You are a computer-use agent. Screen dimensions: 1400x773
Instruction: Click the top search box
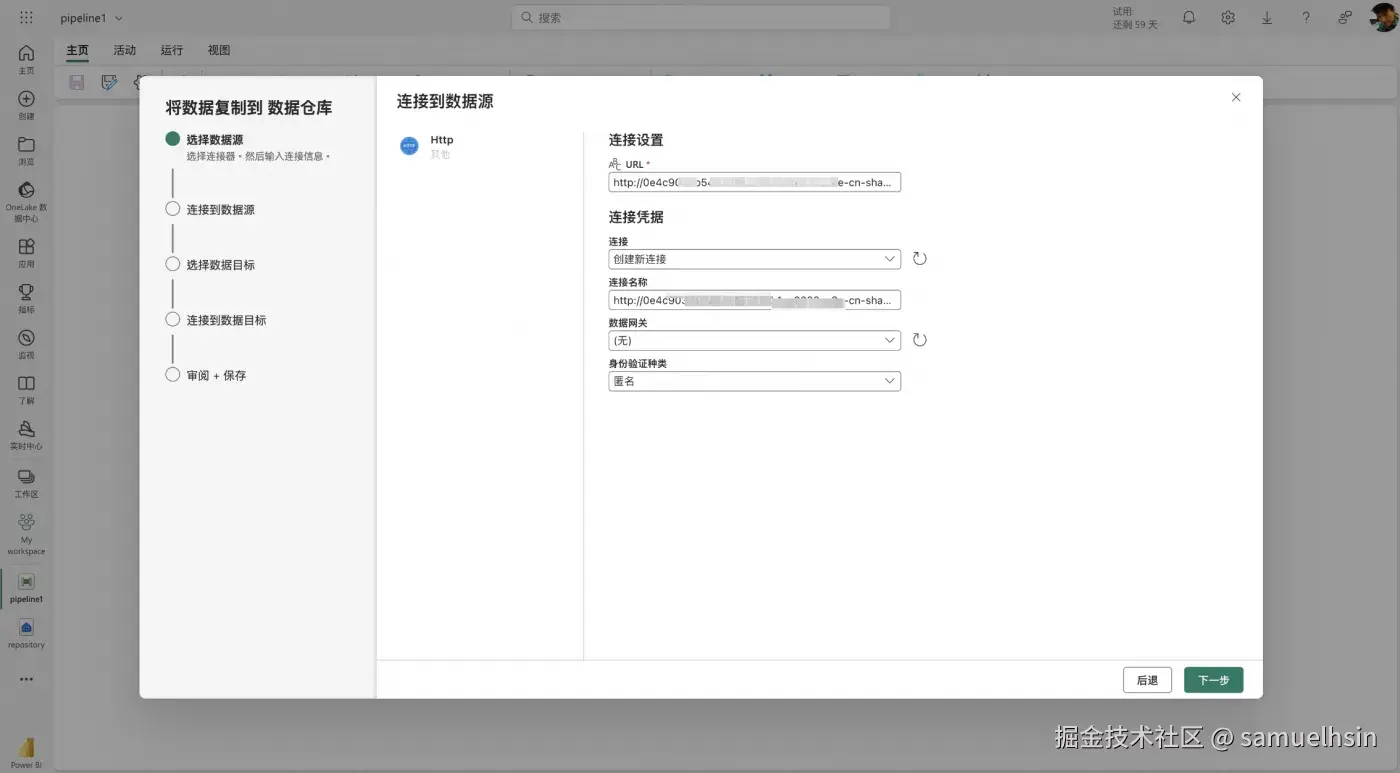(x=700, y=17)
